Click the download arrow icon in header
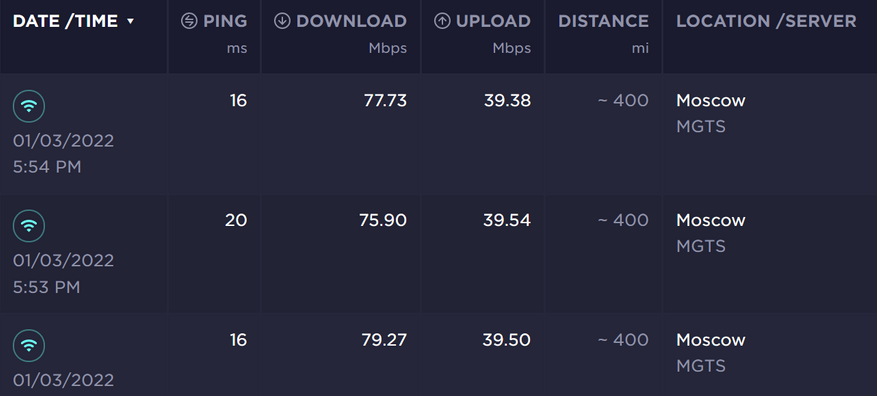 tap(282, 21)
